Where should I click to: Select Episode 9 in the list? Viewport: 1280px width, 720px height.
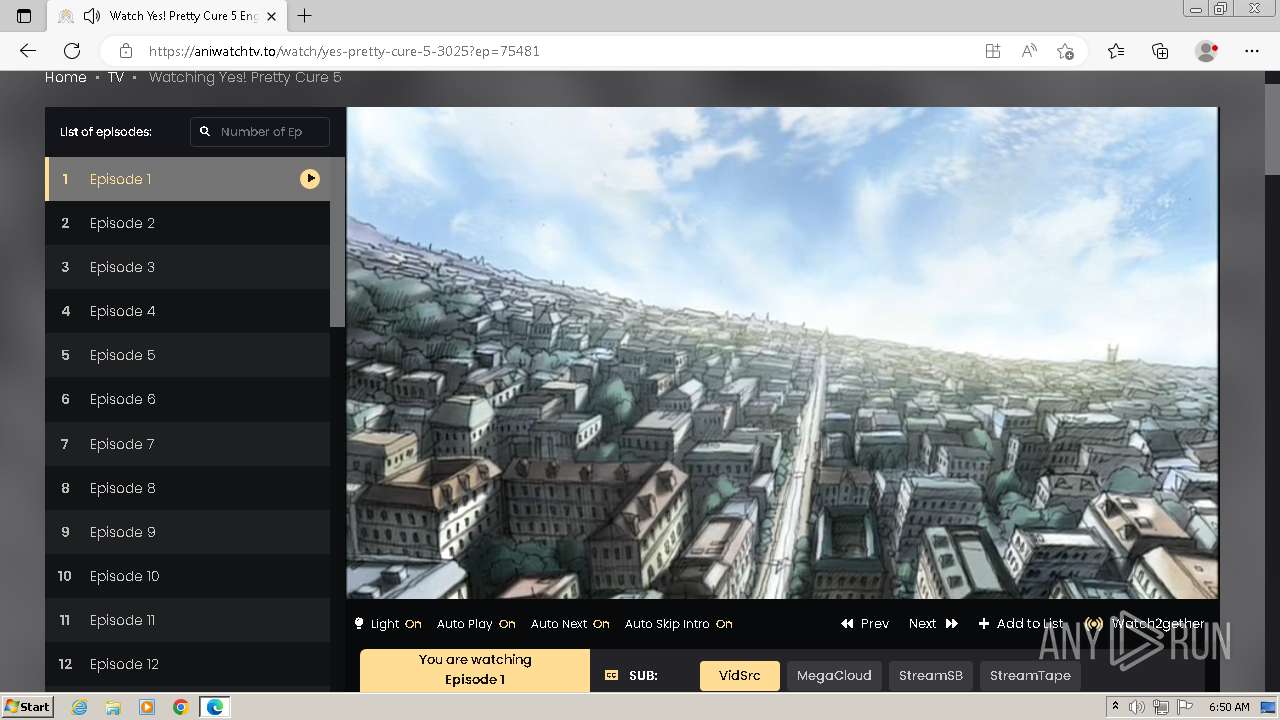coord(188,532)
